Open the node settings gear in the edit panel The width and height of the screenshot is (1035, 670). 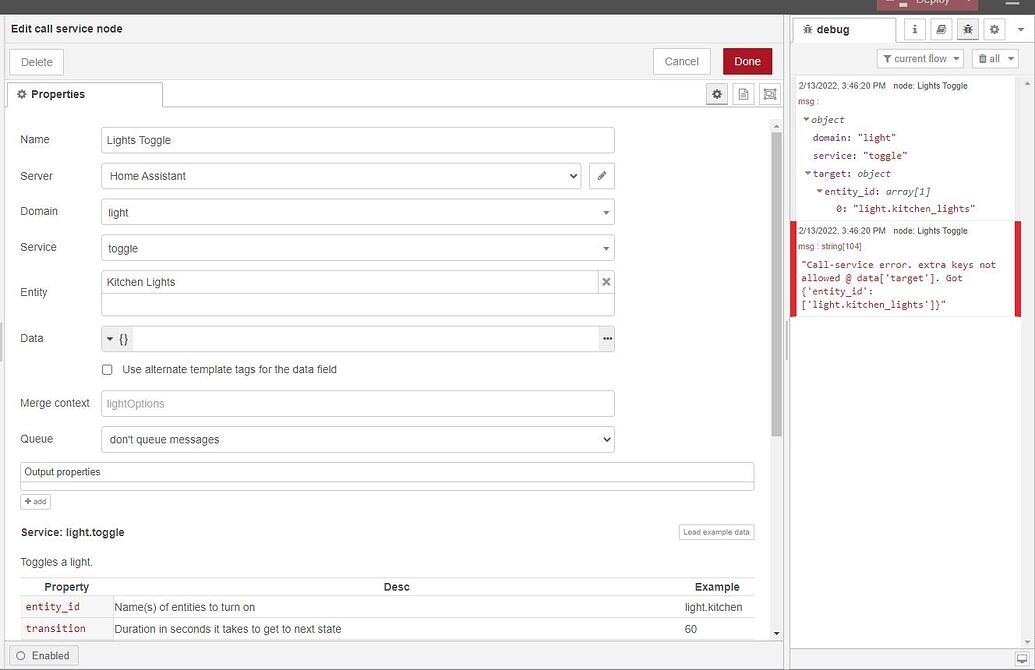(716, 93)
